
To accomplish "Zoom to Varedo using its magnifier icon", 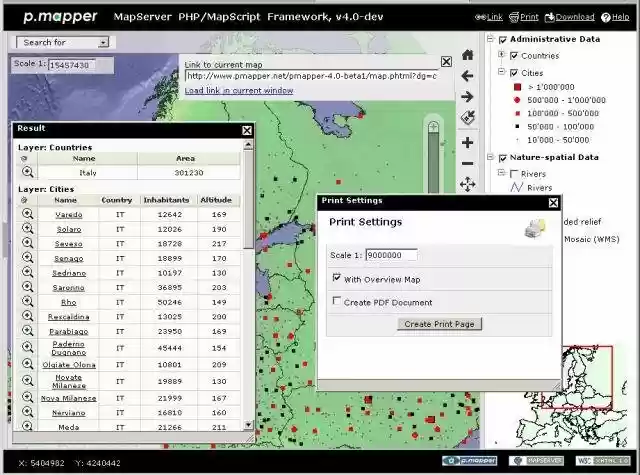I will click(27, 214).
